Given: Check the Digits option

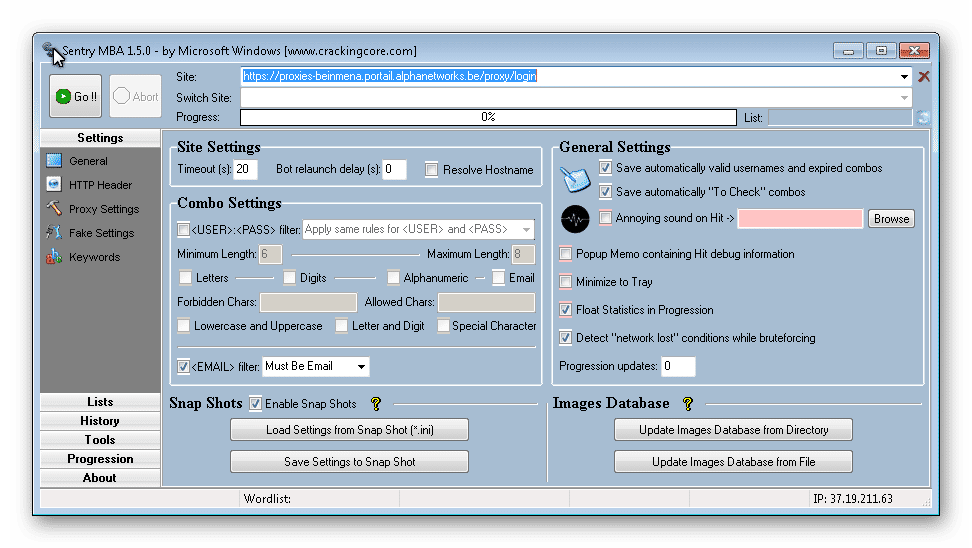Looking at the screenshot, I should pyautogui.click(x=289, y=278).
